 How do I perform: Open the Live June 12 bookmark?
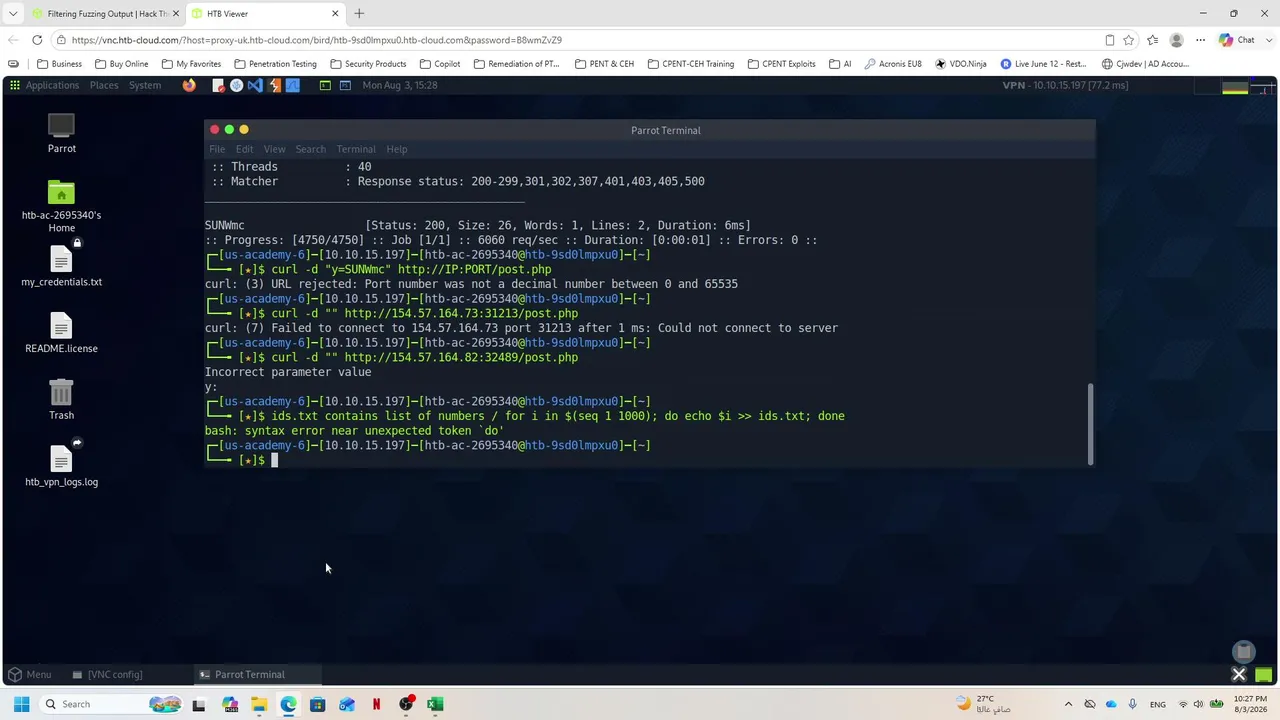click(x=1043, y=64)
